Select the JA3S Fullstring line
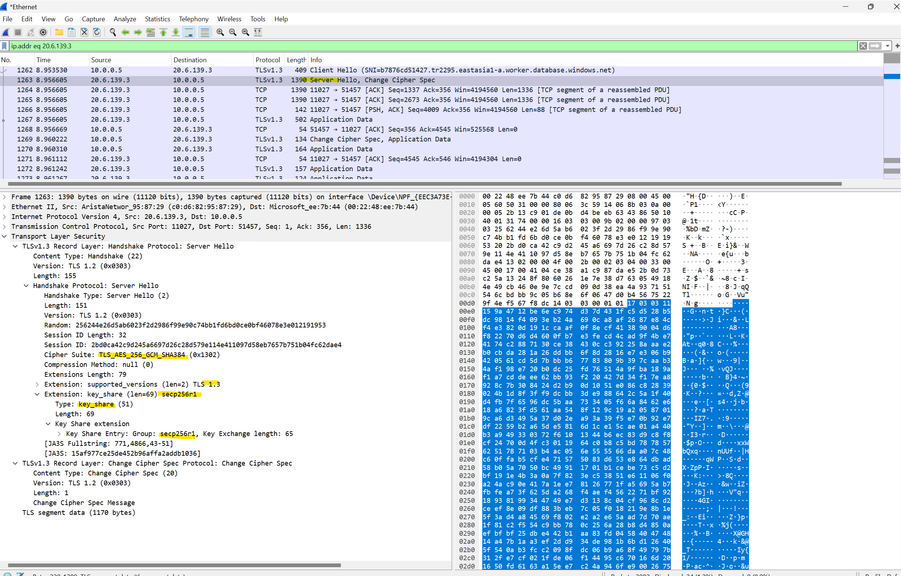The height and width of the screenshot is (576, 901). click(108, 444)
